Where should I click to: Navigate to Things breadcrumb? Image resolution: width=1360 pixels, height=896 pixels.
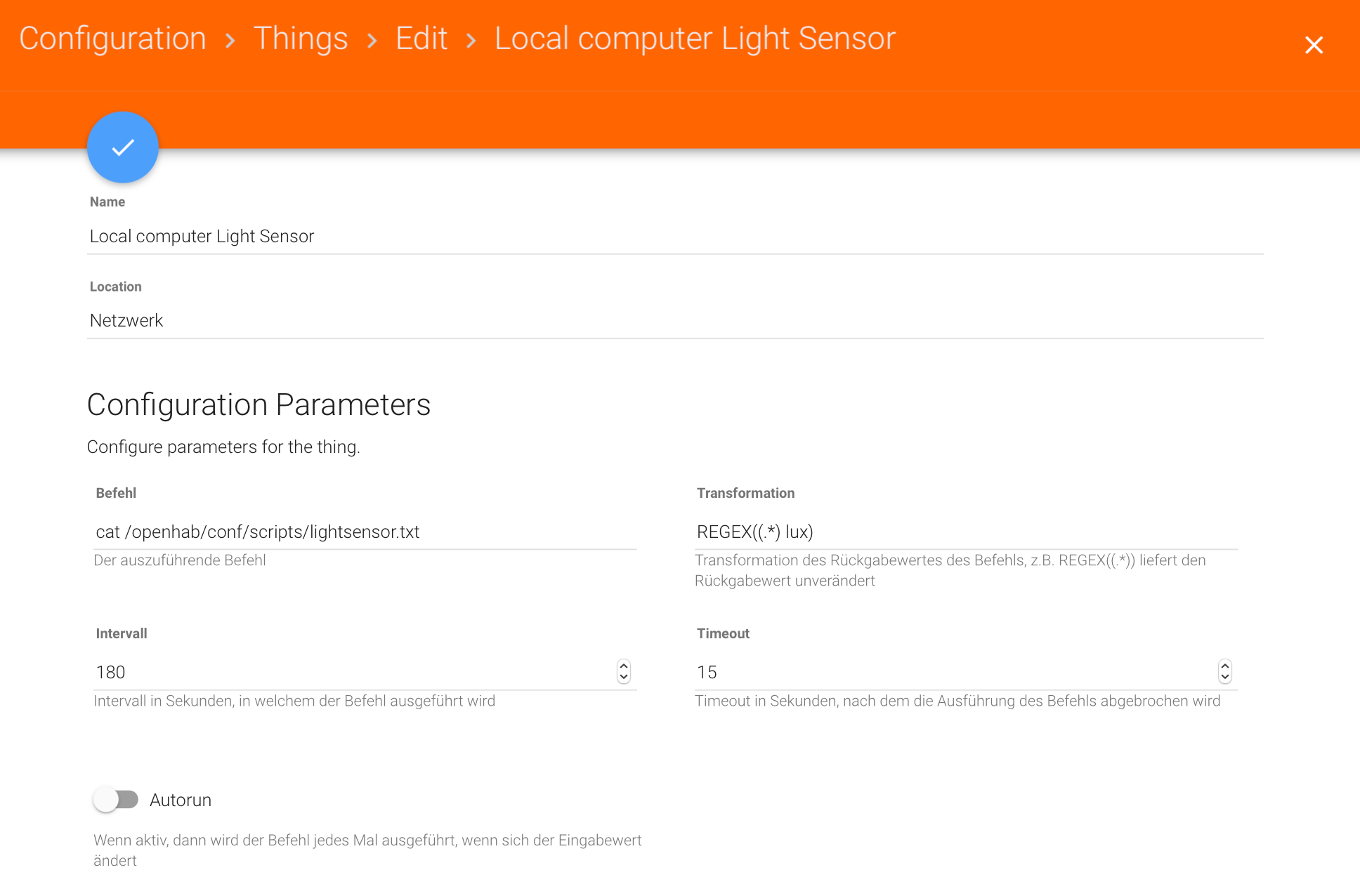tap(301, 38)
